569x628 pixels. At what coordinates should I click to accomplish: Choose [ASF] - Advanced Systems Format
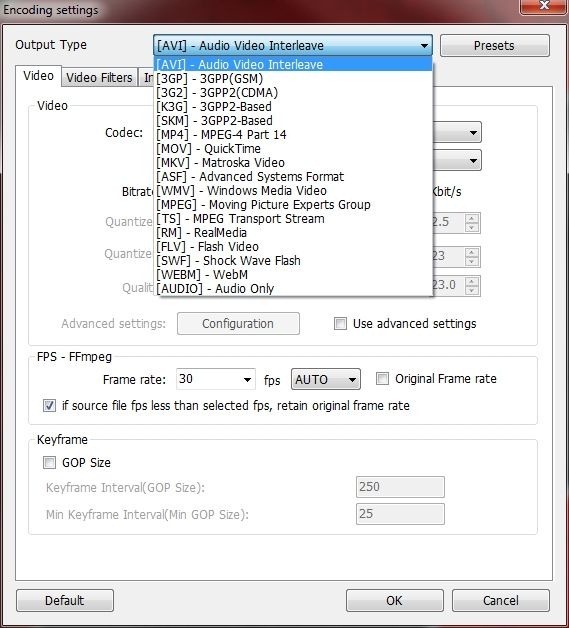293,177
